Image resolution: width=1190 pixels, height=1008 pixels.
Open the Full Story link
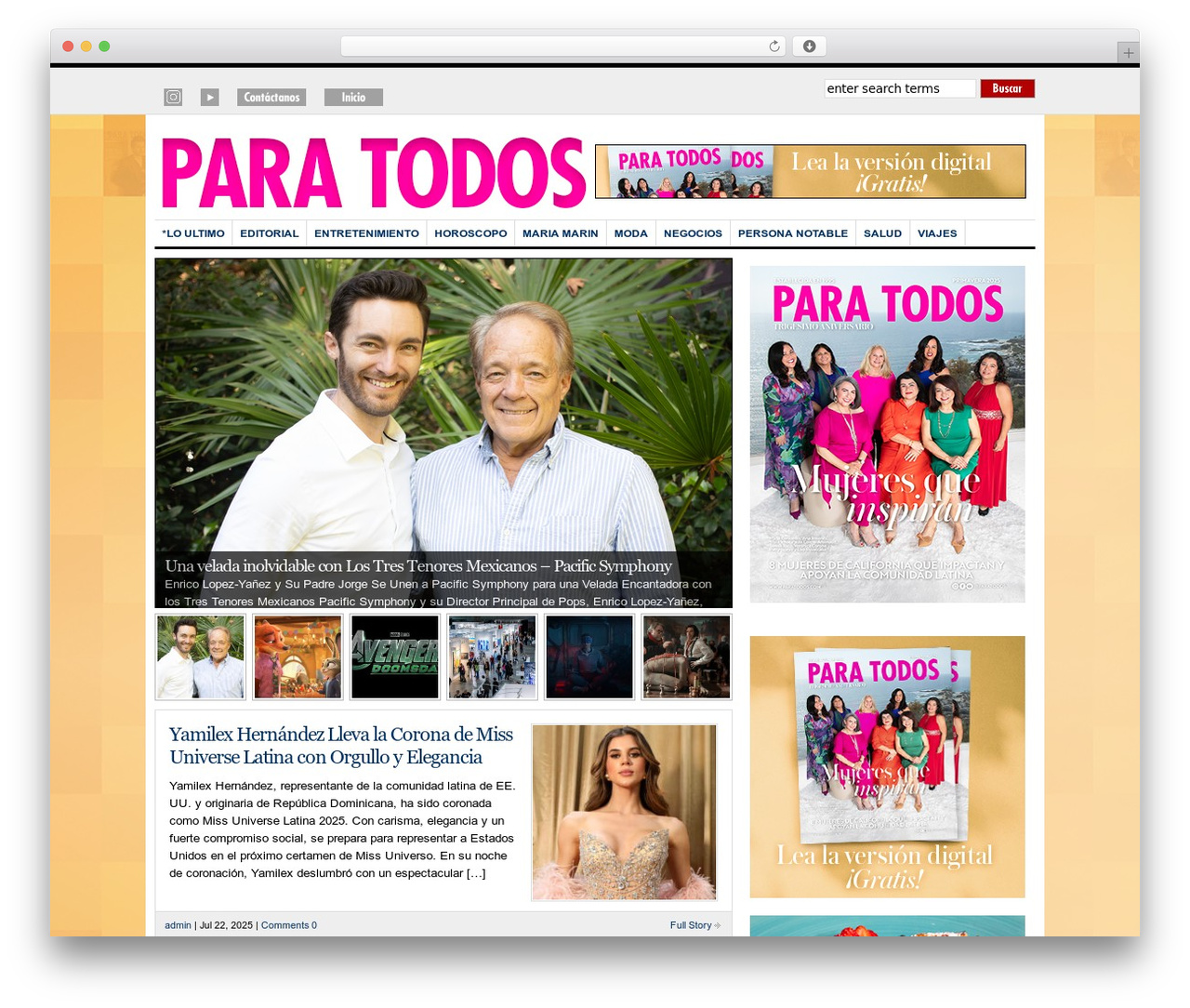(691, 925)
